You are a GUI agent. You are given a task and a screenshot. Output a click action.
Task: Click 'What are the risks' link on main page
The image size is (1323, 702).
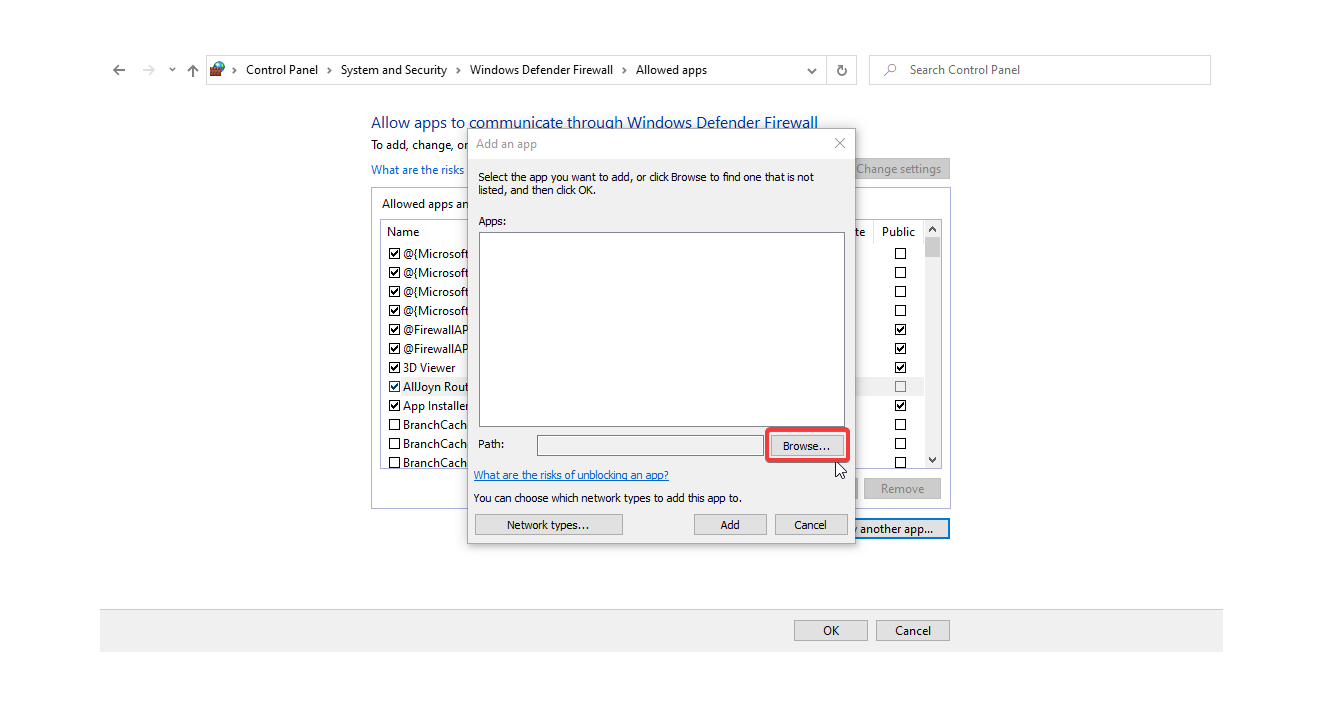coord(418,170)
